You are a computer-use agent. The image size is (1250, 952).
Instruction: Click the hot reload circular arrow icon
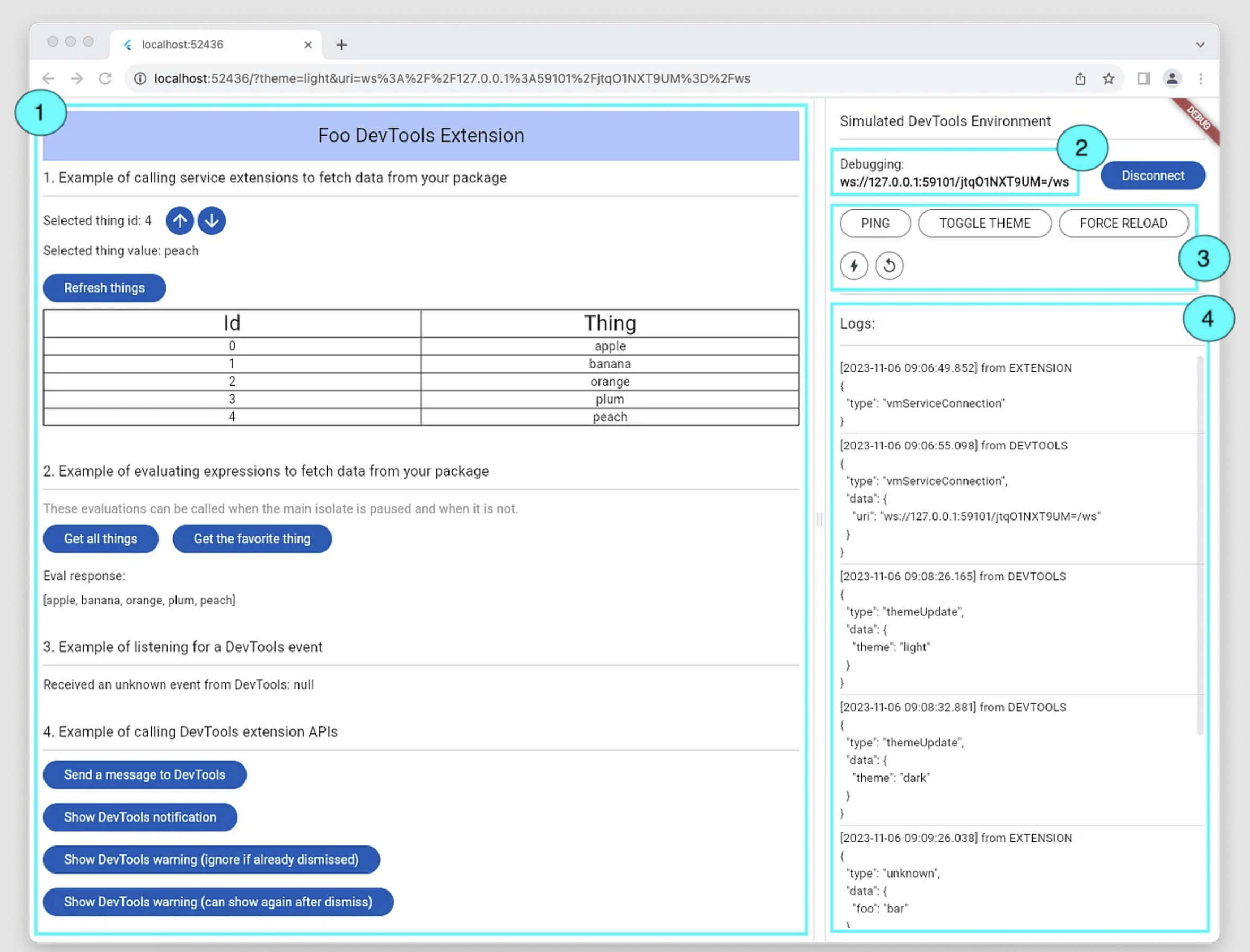pyautogui.click(x=889, y=265)
